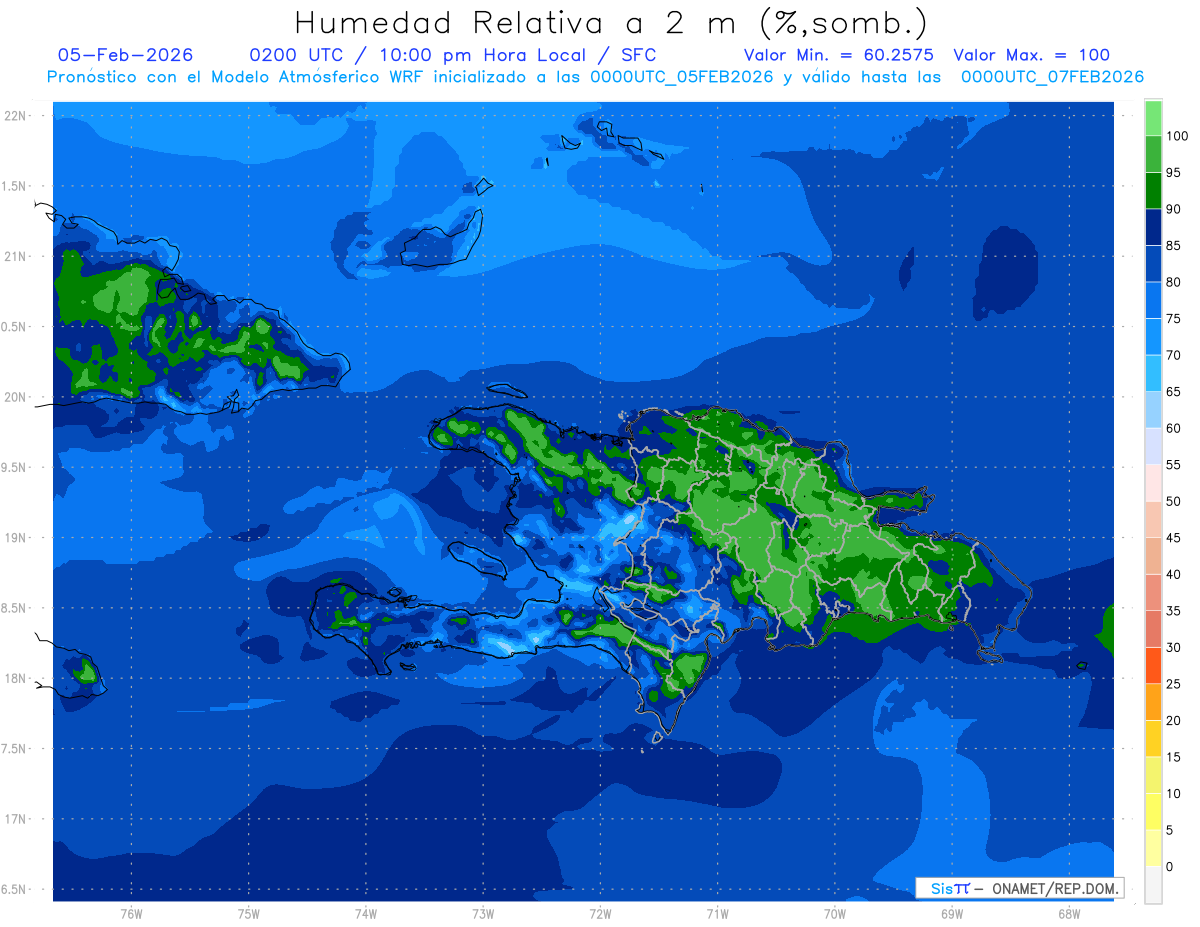1200x927 pixels.
Task: Click the legend value "0"
Action: [1170, 866]
